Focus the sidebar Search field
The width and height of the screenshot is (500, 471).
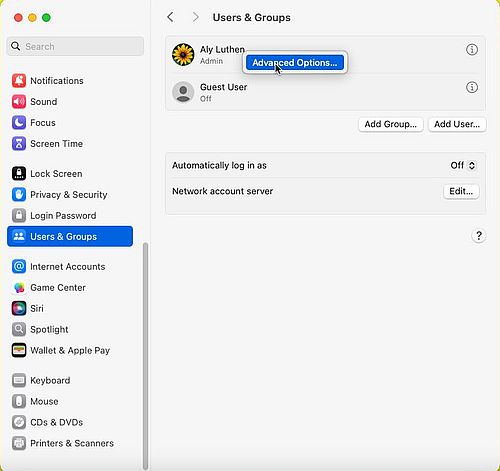tap(75, 46)
